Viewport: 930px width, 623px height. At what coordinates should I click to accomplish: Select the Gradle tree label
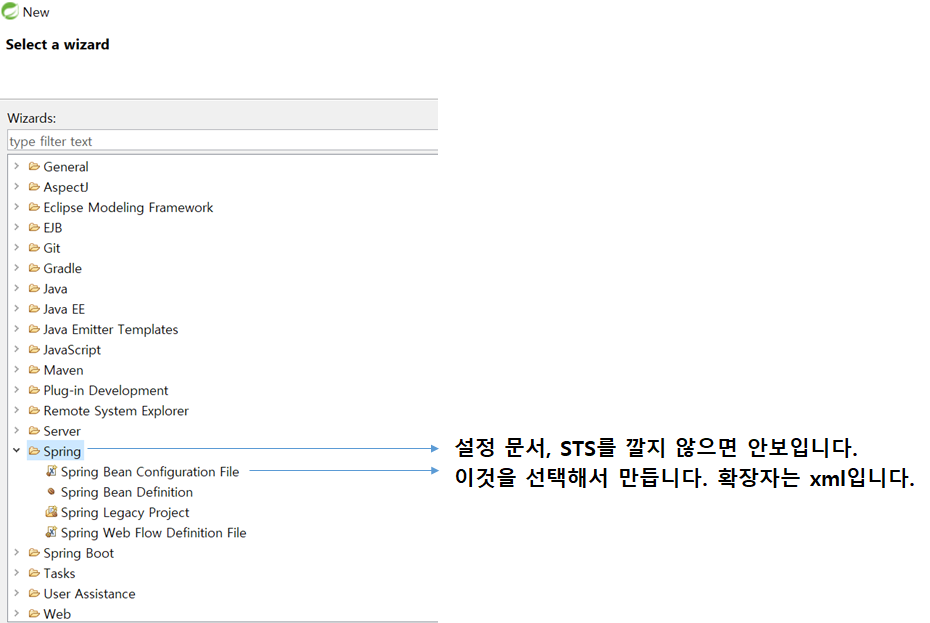(x=62, y=269)
